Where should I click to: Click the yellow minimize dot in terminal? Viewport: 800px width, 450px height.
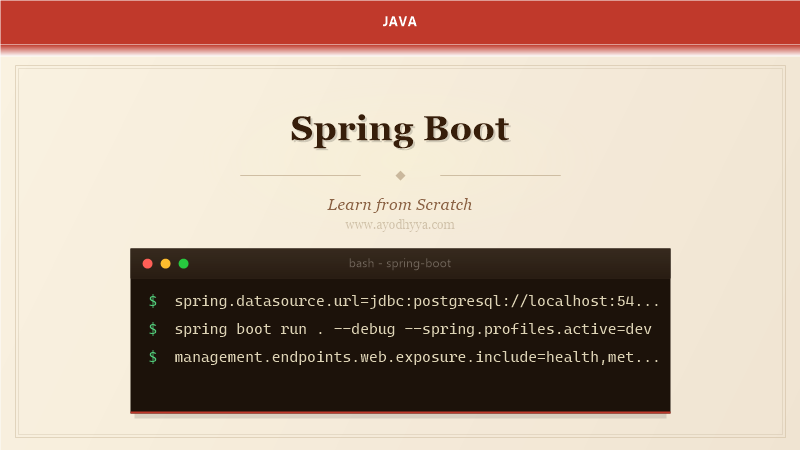point(165,264)
